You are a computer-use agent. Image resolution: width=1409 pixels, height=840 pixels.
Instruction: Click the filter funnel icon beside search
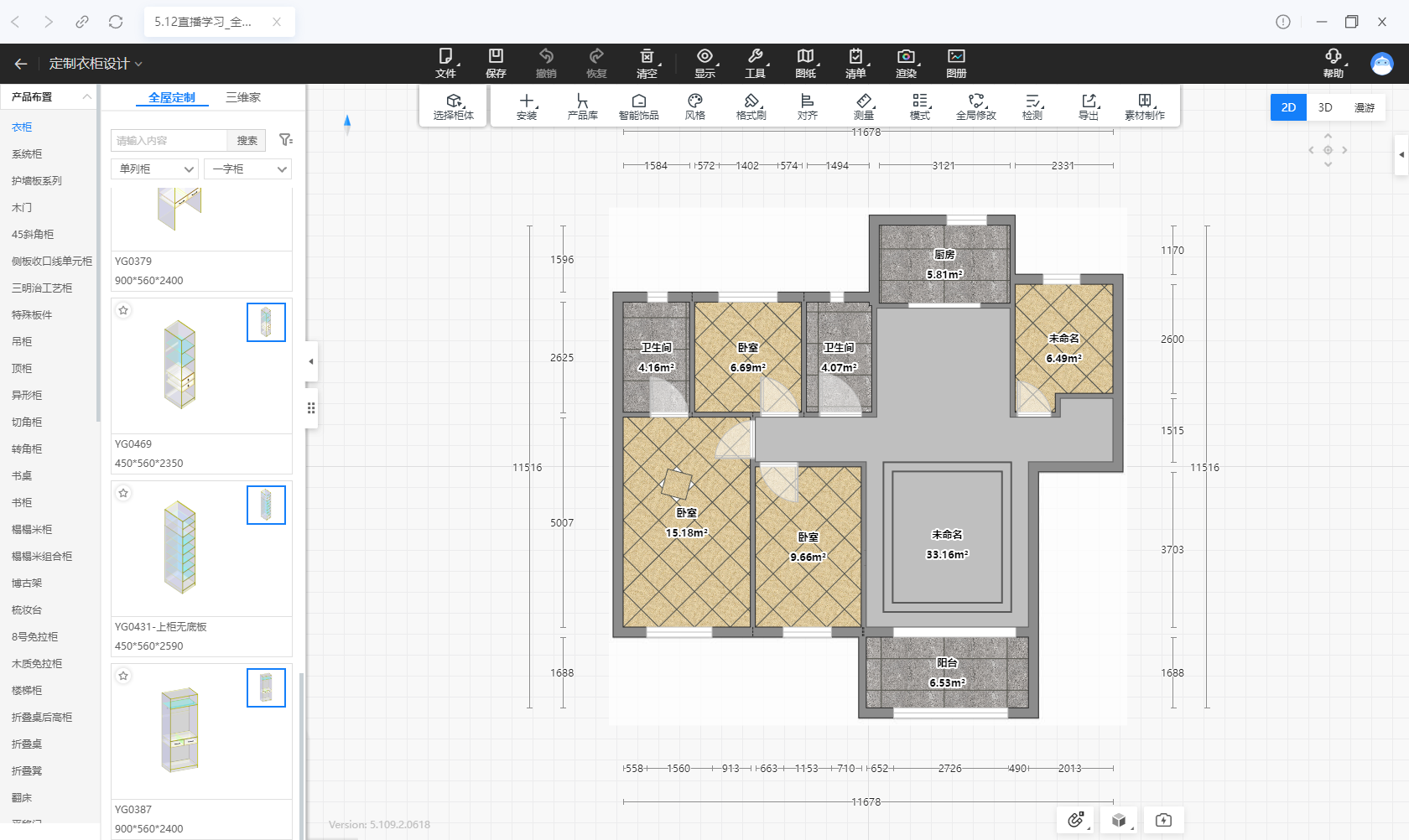[286, 140]
